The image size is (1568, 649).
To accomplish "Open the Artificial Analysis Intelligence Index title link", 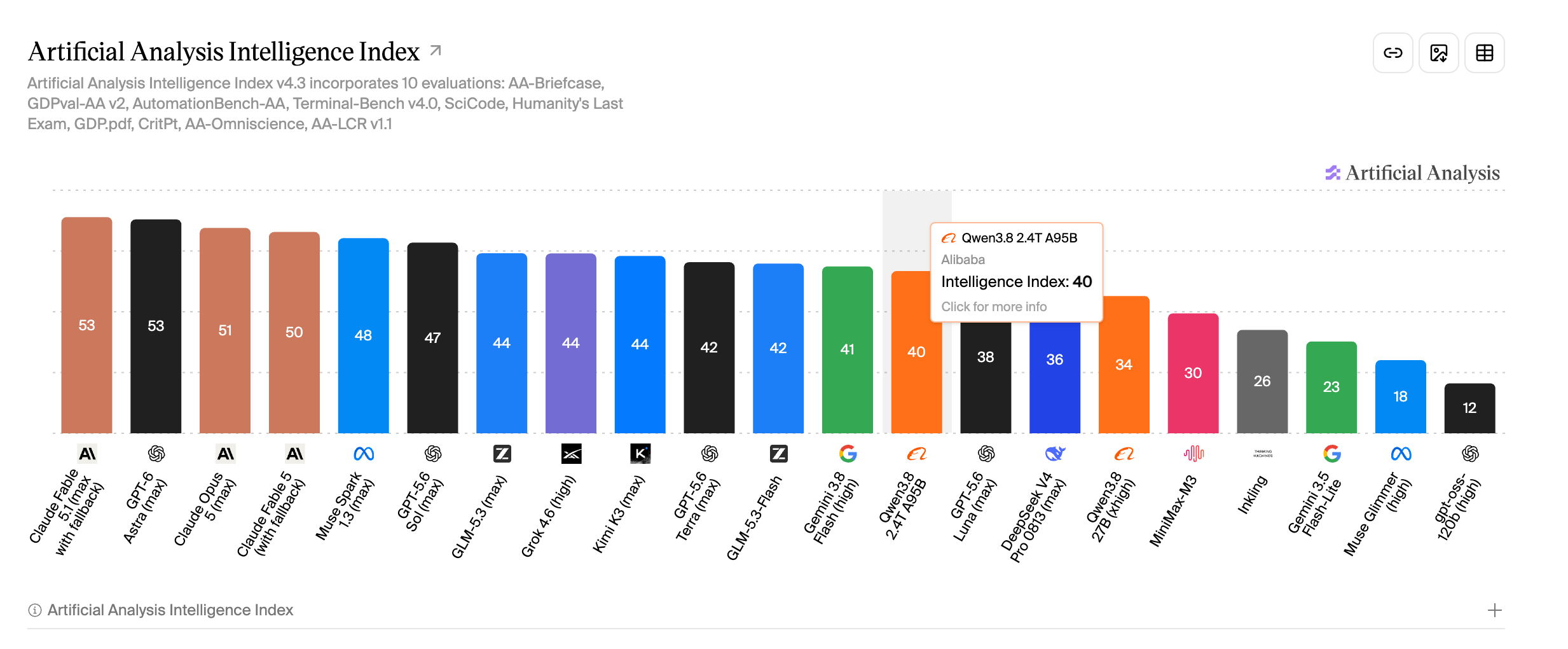I will [224, 52].
